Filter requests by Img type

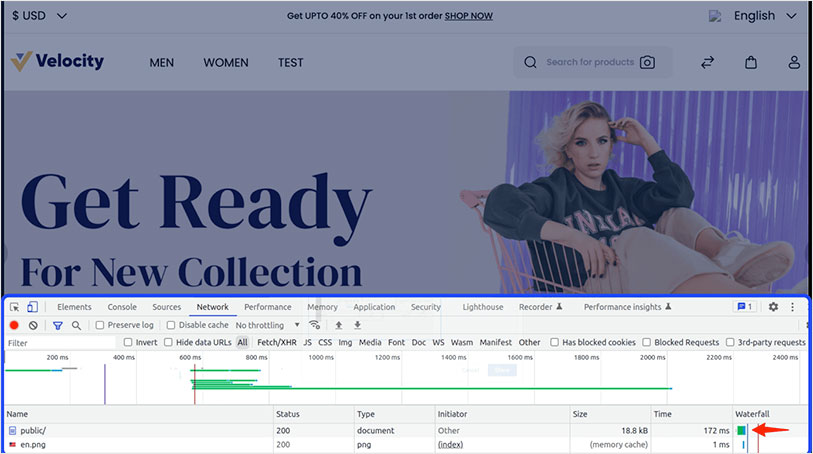pyautogui.click(x=345, y=343)
